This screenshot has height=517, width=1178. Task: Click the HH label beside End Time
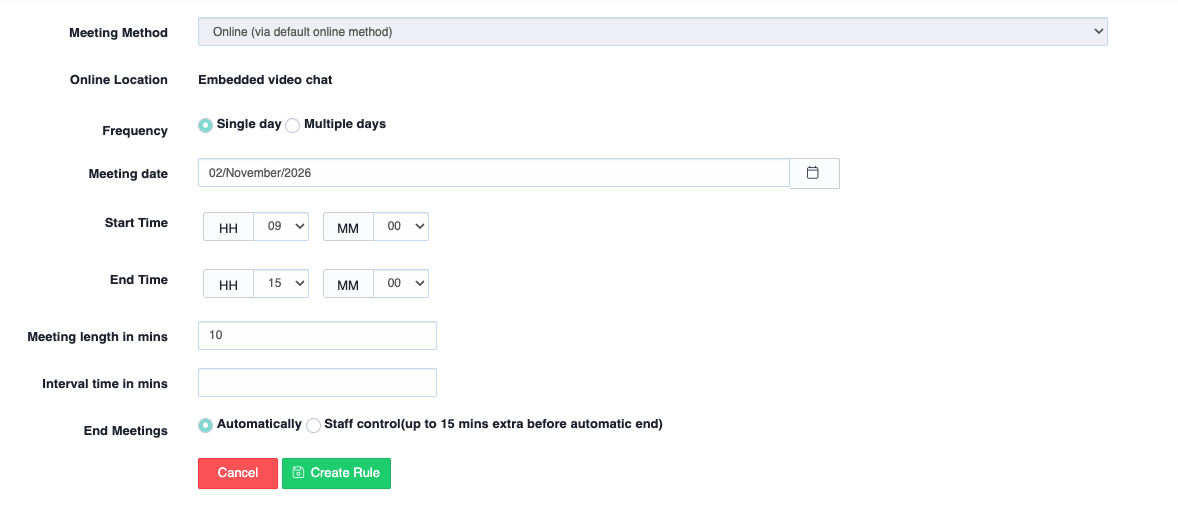pyautogui.click(x=228, y=285)
